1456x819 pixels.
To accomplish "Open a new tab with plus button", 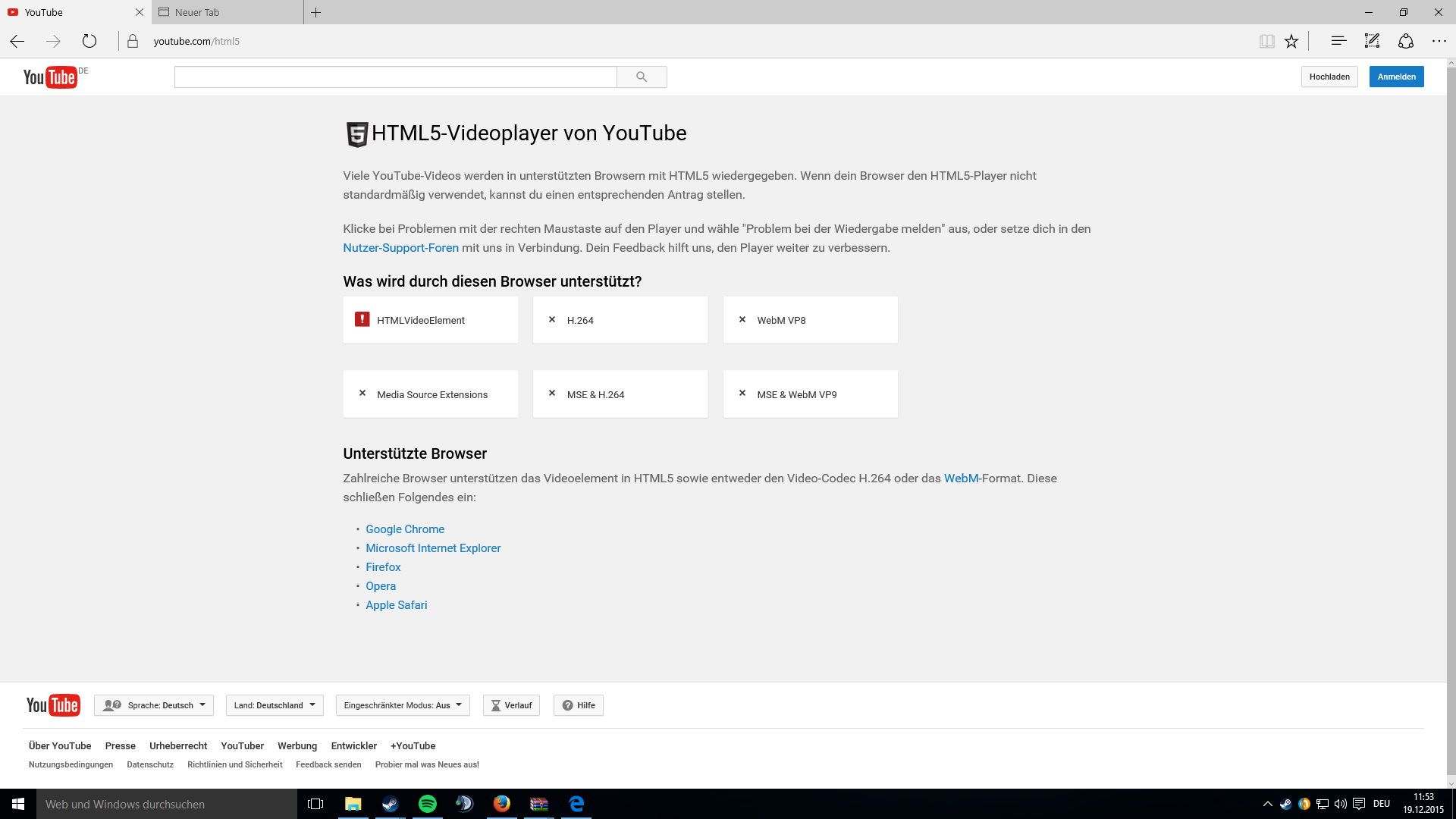I will (316, 12).
